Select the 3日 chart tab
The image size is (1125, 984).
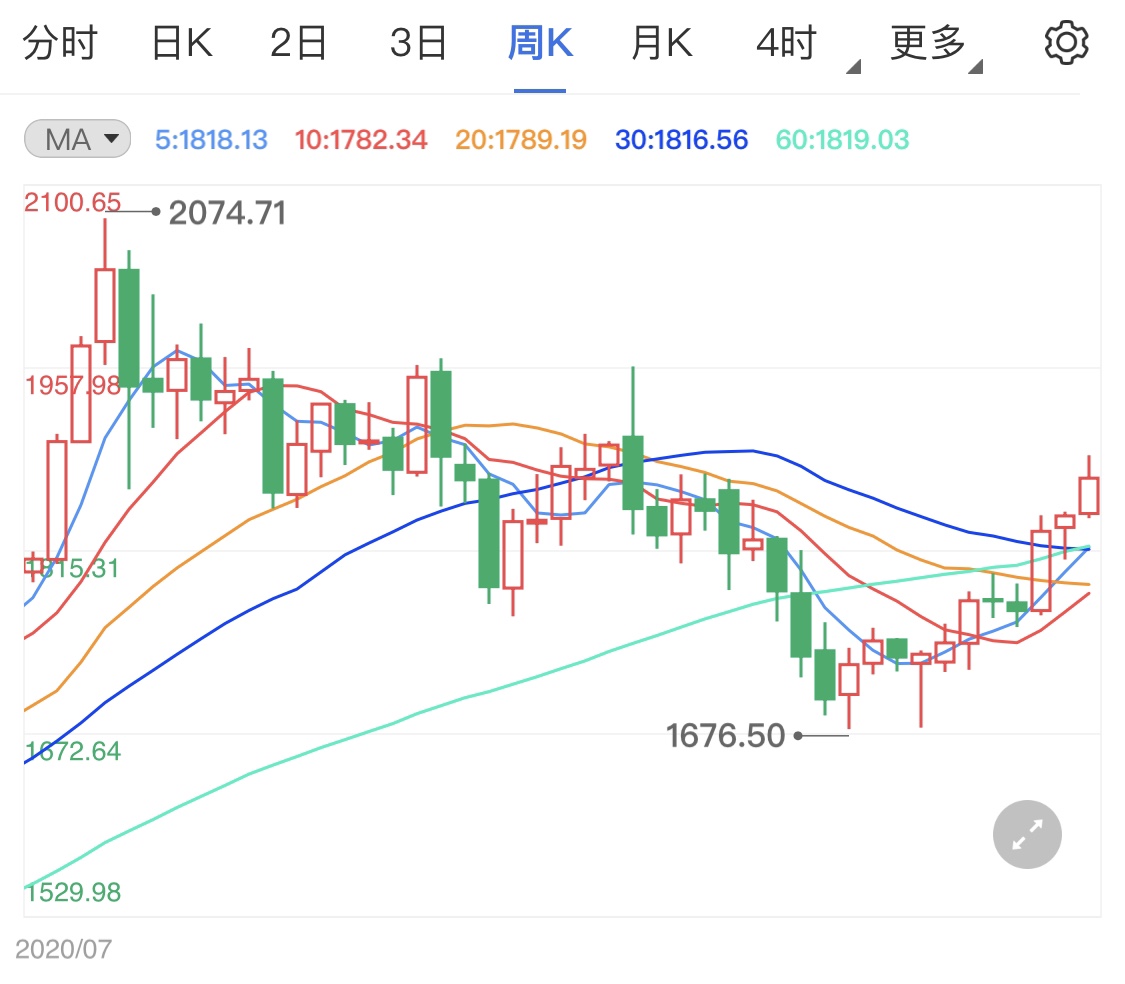click(x=418, y=43)
